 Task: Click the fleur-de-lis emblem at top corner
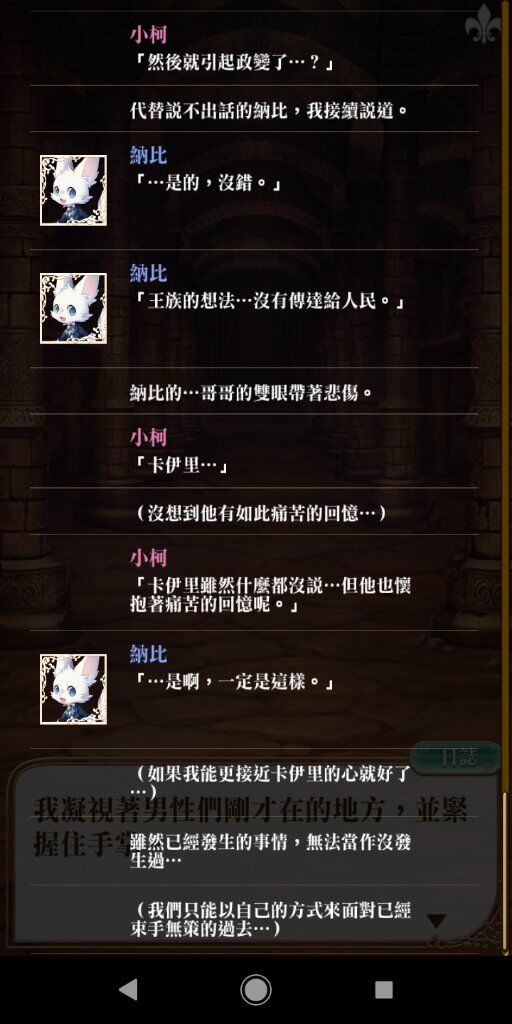pyautogui.click(x=483, y=24)
